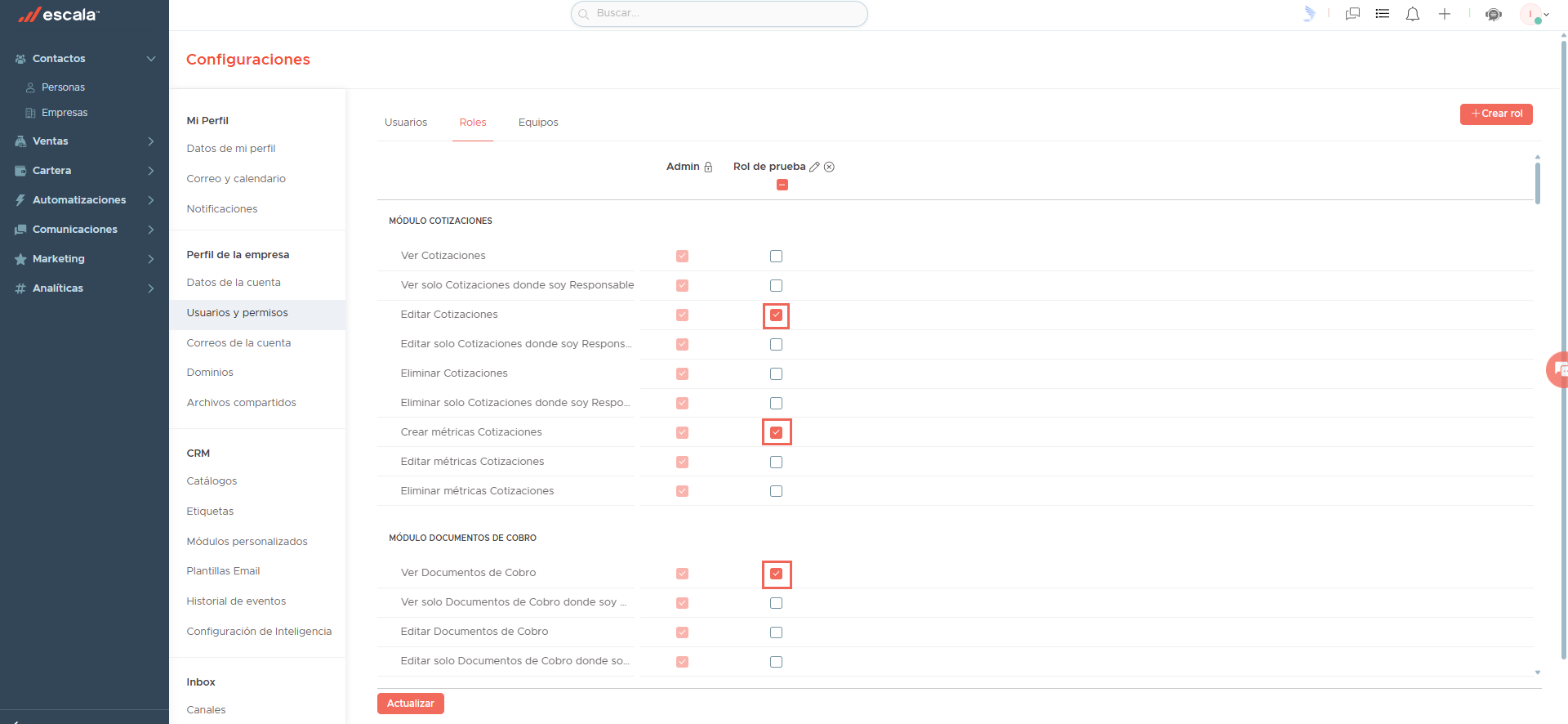Click the search magnifier icon
Viewport: 1568px width, 724px height.
click(x=584, y=14)
